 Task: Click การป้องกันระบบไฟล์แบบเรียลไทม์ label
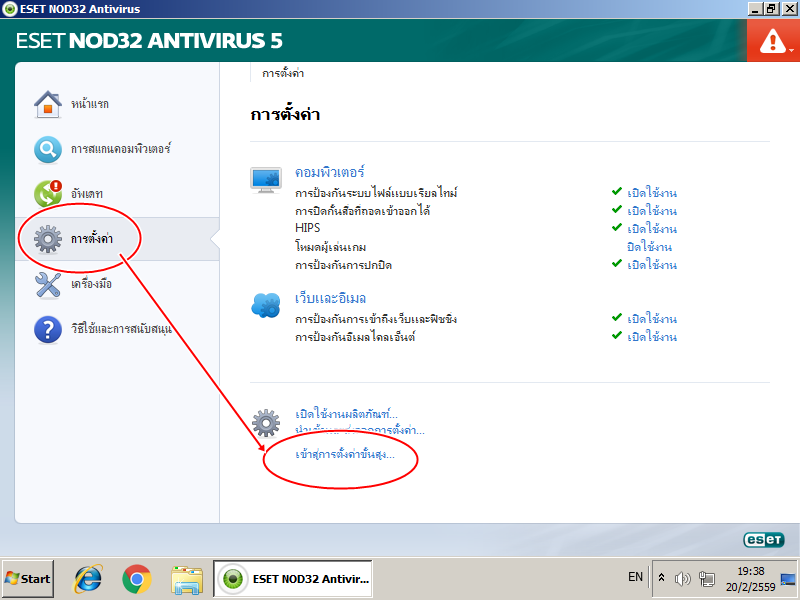pyautogui.click(x=376, y=193)
